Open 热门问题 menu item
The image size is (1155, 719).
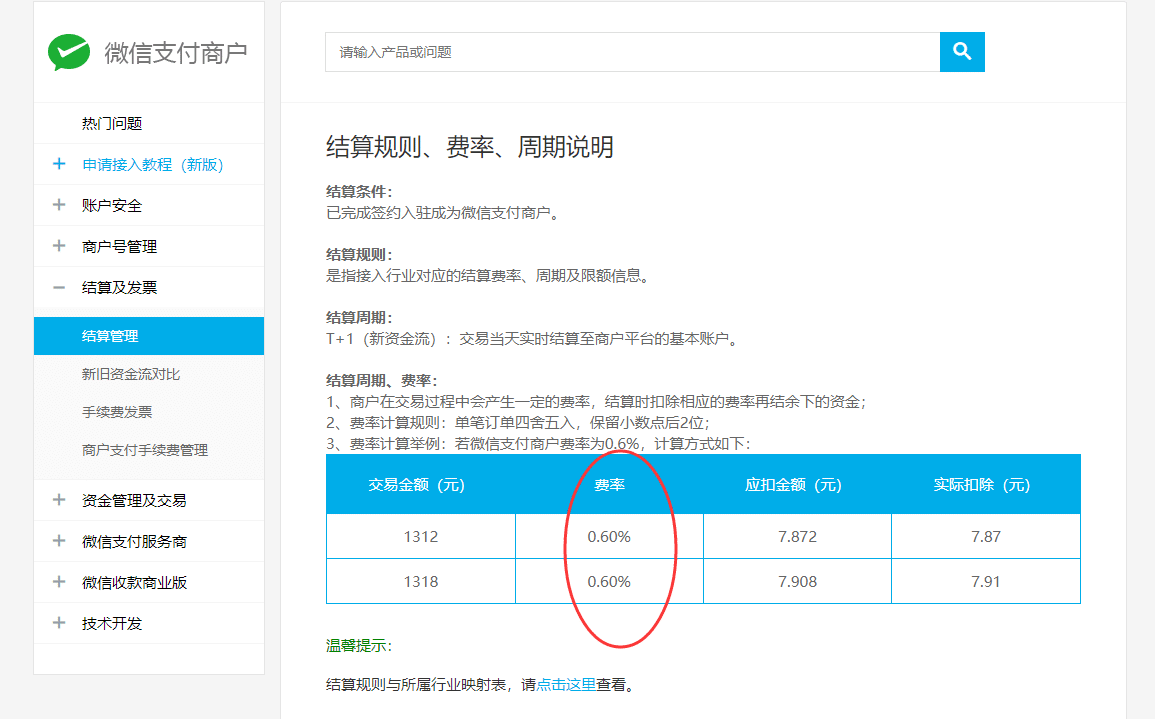tap(112, 123)
